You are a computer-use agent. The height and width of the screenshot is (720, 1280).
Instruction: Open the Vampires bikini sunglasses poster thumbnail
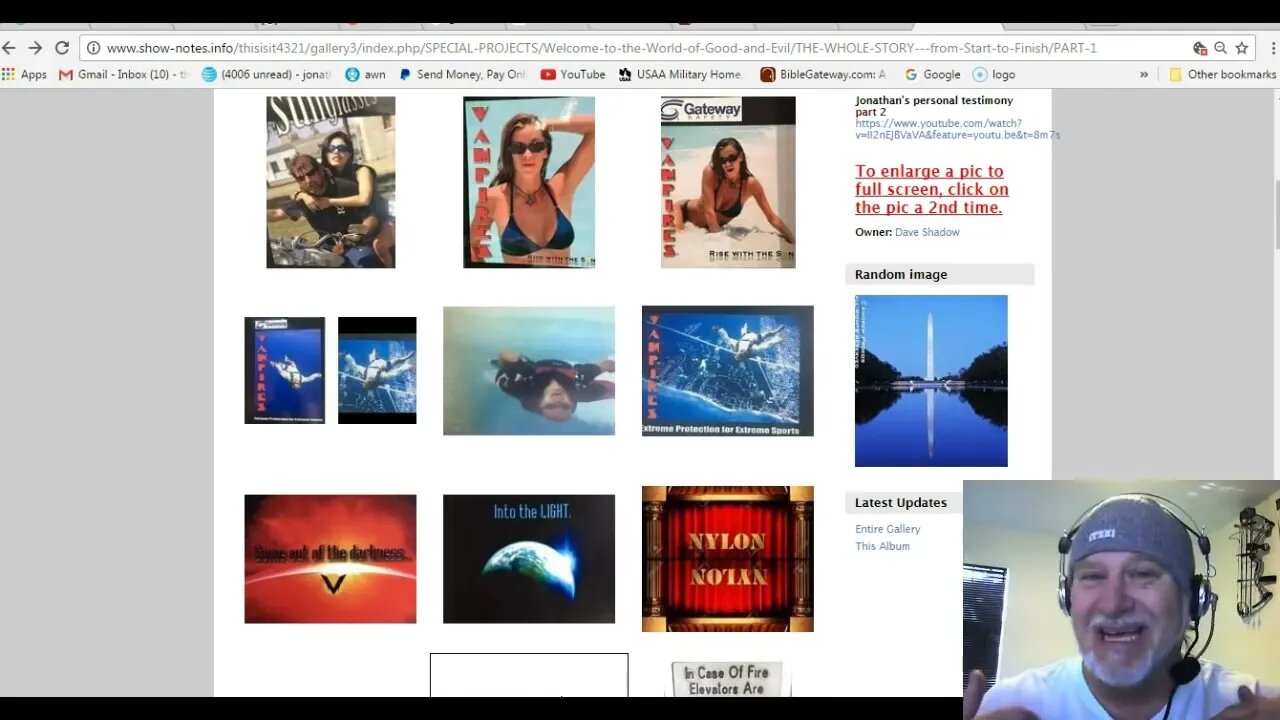[x=529, y=182]
